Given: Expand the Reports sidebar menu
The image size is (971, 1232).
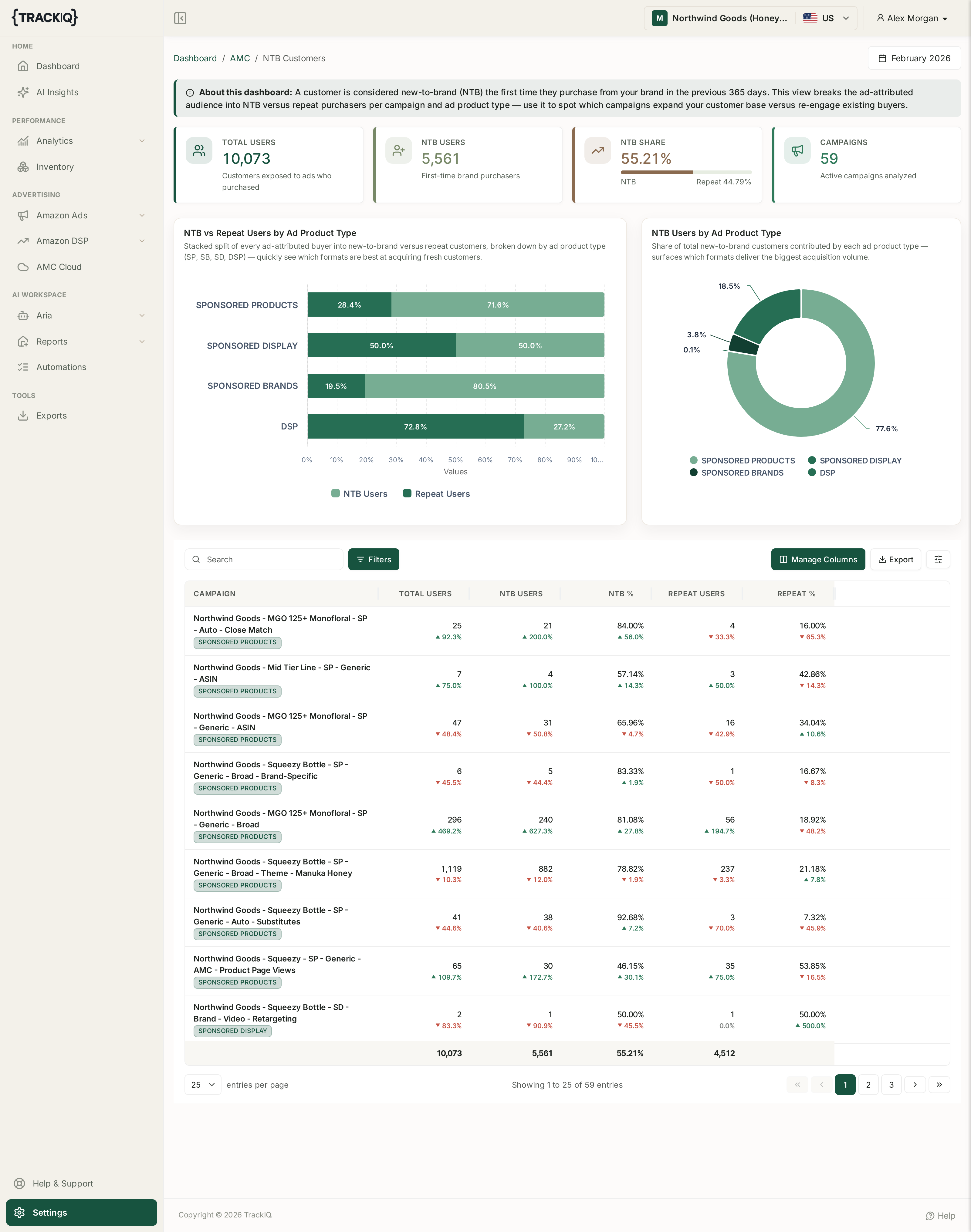Looking at the screenshot, I should tap(81, 342).
